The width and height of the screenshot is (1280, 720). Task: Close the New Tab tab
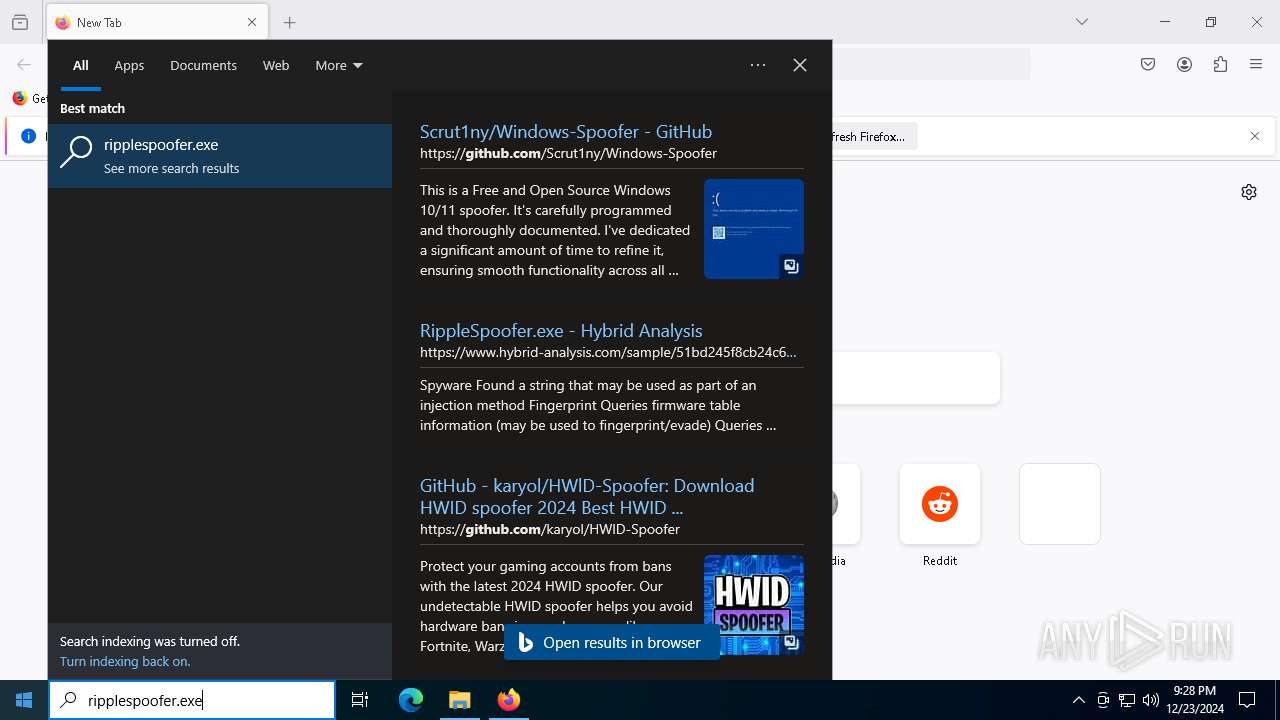(252, 22)
